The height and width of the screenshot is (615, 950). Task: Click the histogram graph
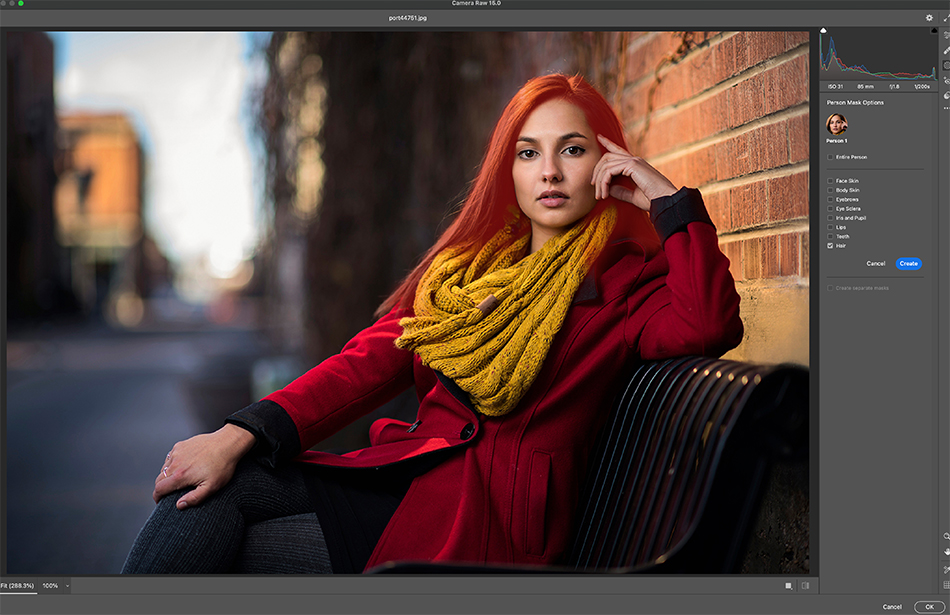[x=878, y=56]
